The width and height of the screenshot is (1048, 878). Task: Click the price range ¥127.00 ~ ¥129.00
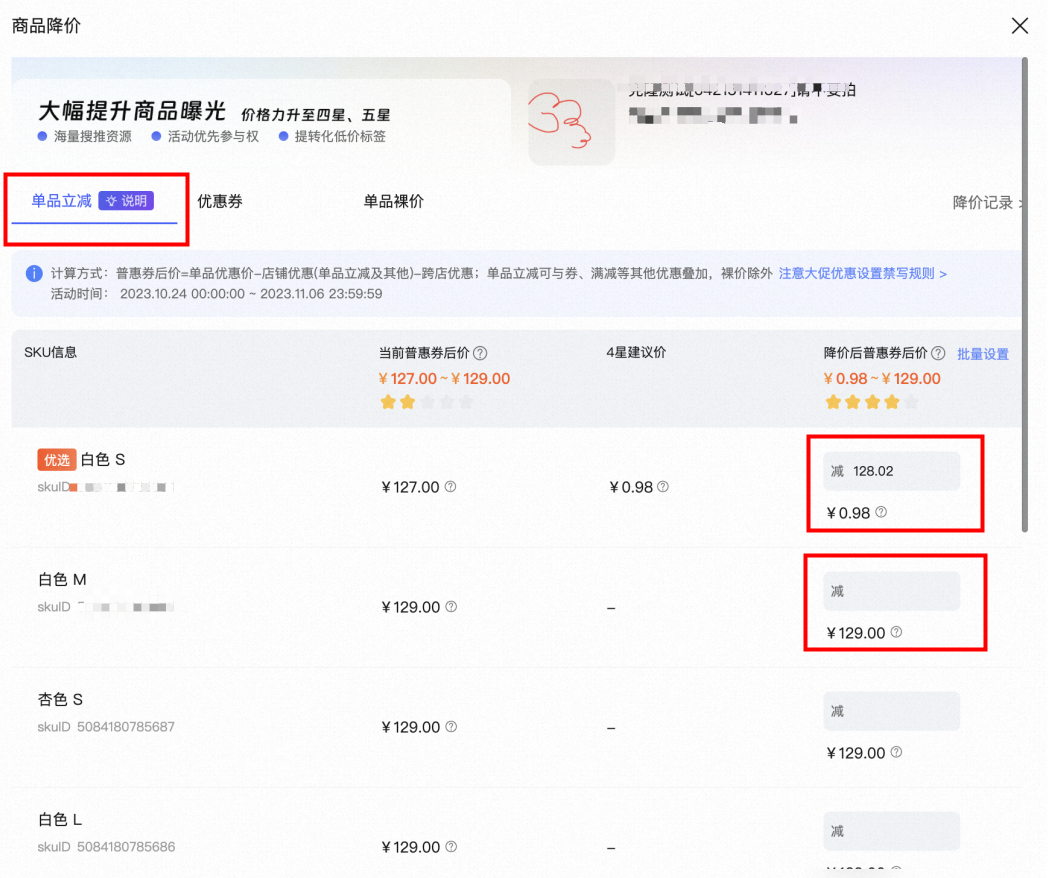(444, 378)
